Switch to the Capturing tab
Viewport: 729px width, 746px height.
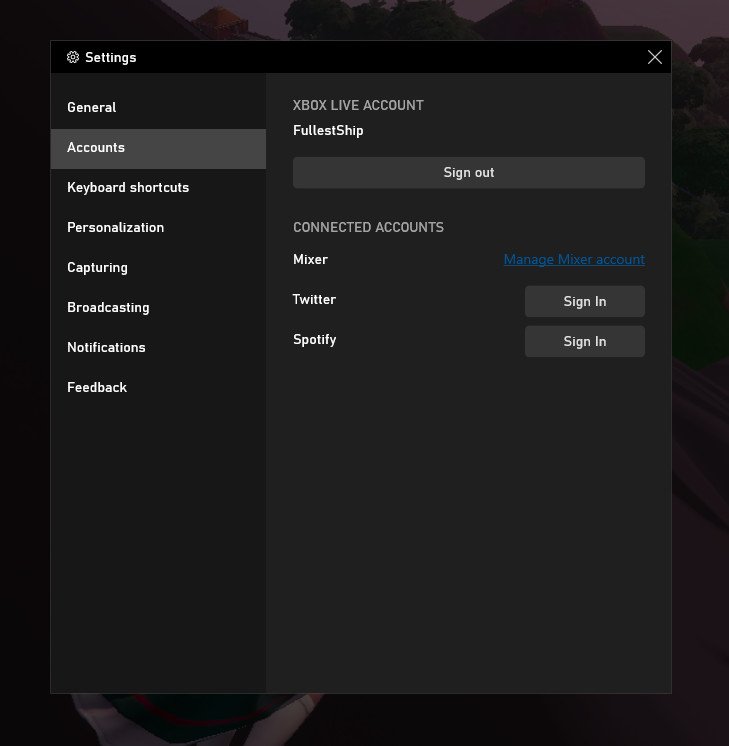tap(158, 267)
